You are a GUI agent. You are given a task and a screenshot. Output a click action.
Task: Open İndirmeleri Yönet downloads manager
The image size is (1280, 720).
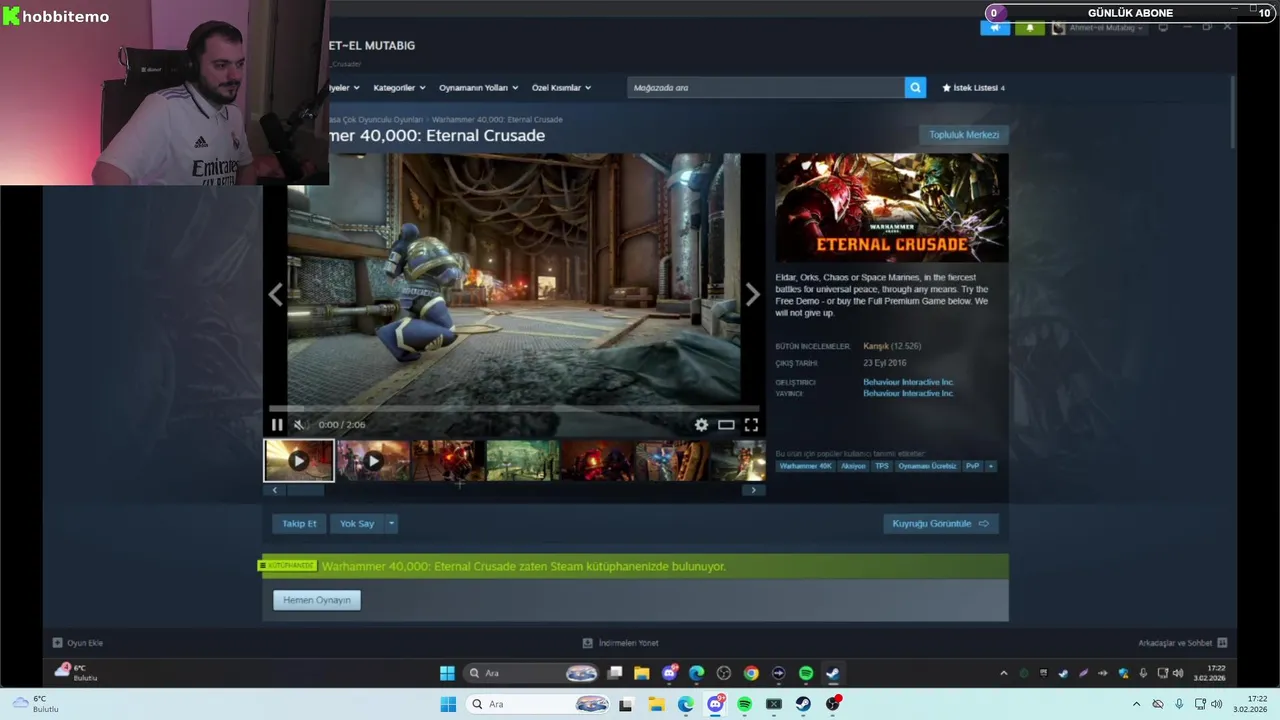(x=621, y=643)
